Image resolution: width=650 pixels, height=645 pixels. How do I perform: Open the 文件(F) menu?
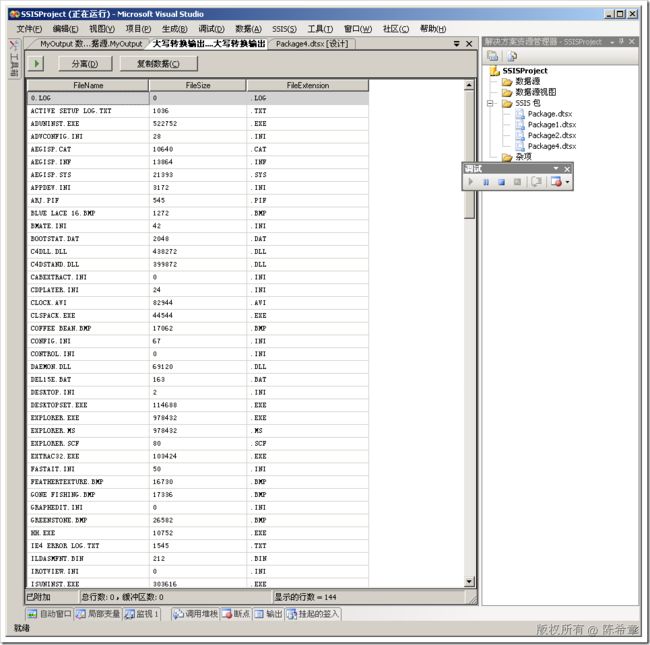29,29
